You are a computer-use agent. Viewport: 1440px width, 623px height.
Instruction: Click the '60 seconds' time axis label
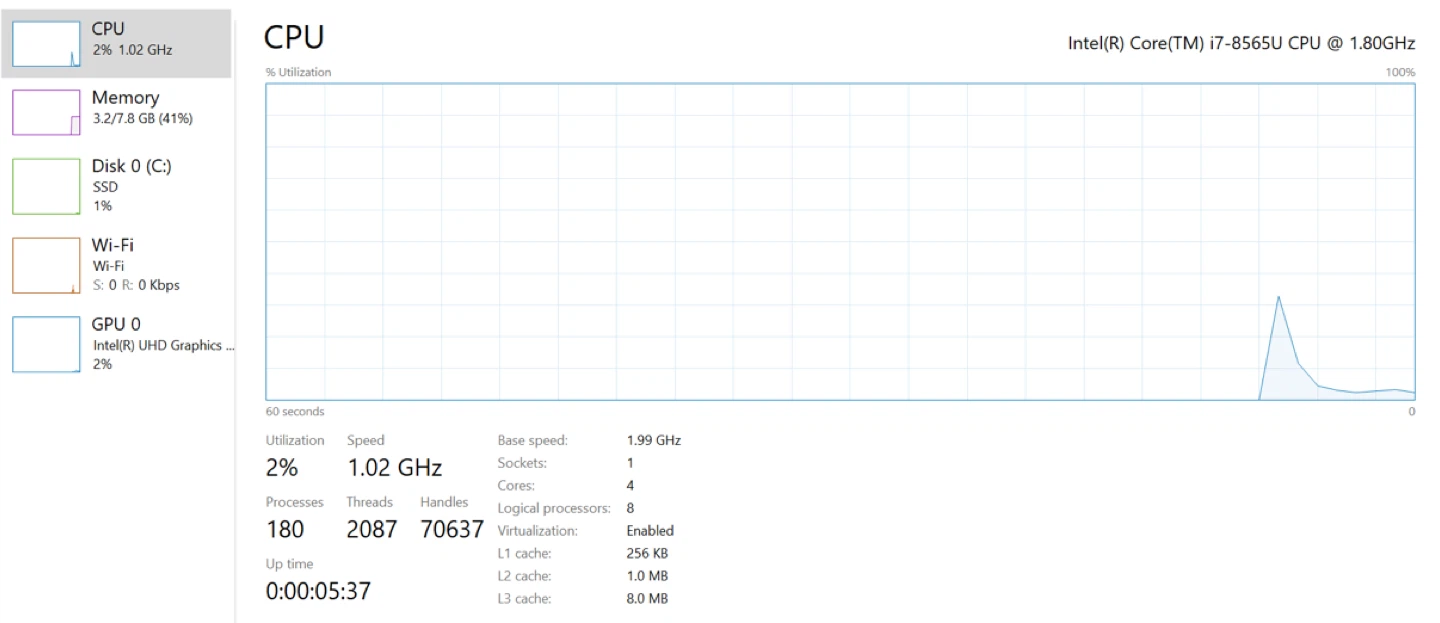tap(295, 411)
